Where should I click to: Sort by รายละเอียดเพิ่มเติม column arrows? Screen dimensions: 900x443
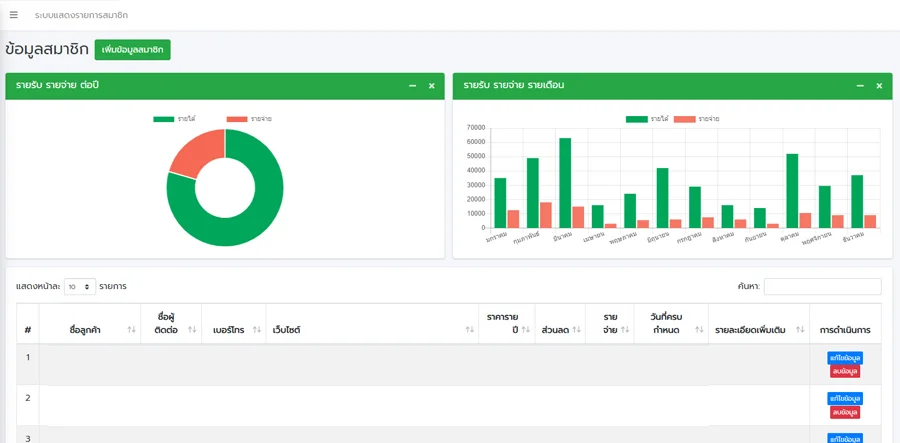point(800,329)
